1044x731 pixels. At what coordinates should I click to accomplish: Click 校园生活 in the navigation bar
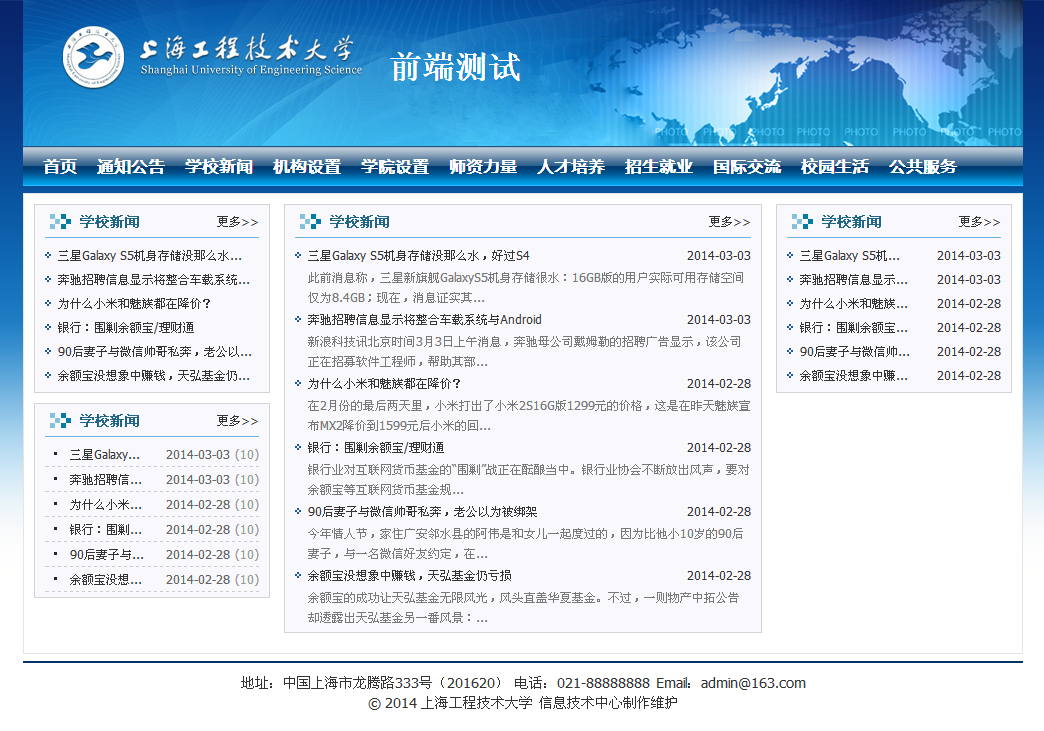coord(835,167)
